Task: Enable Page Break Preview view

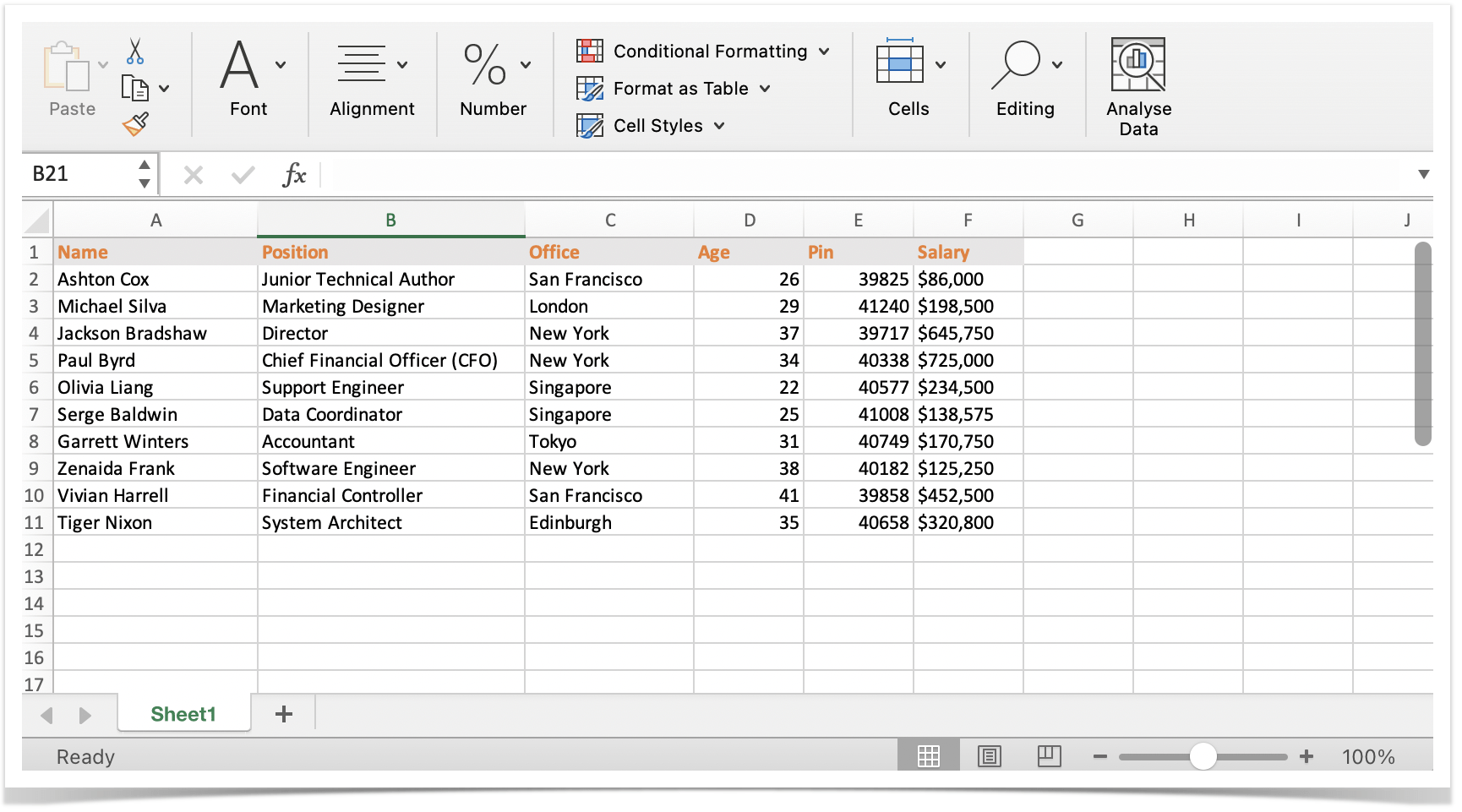Action: [1049, 755]
